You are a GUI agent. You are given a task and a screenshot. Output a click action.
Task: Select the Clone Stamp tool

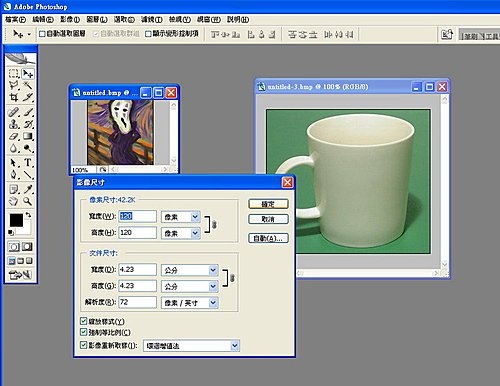[x=14, y=124]
